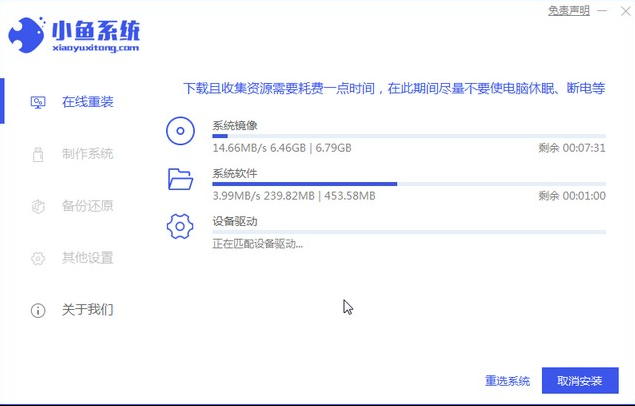Click the 3.99MB/s 239.82MB | 453.58MB text
Screen dimensions: 635x406
(x=294, y=196)
